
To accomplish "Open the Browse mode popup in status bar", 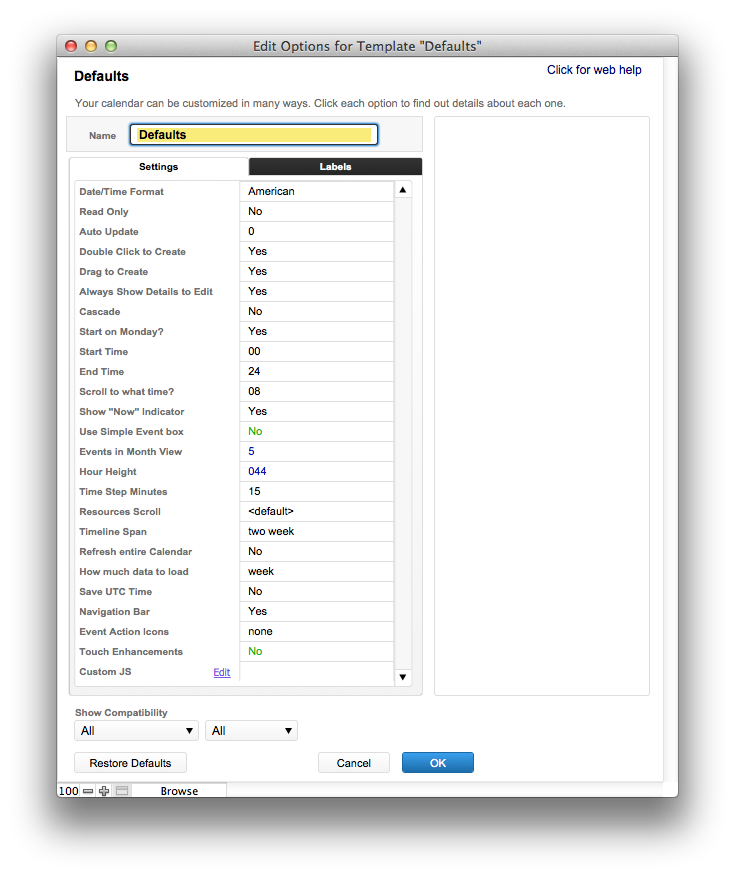I will tap(179, 791).
